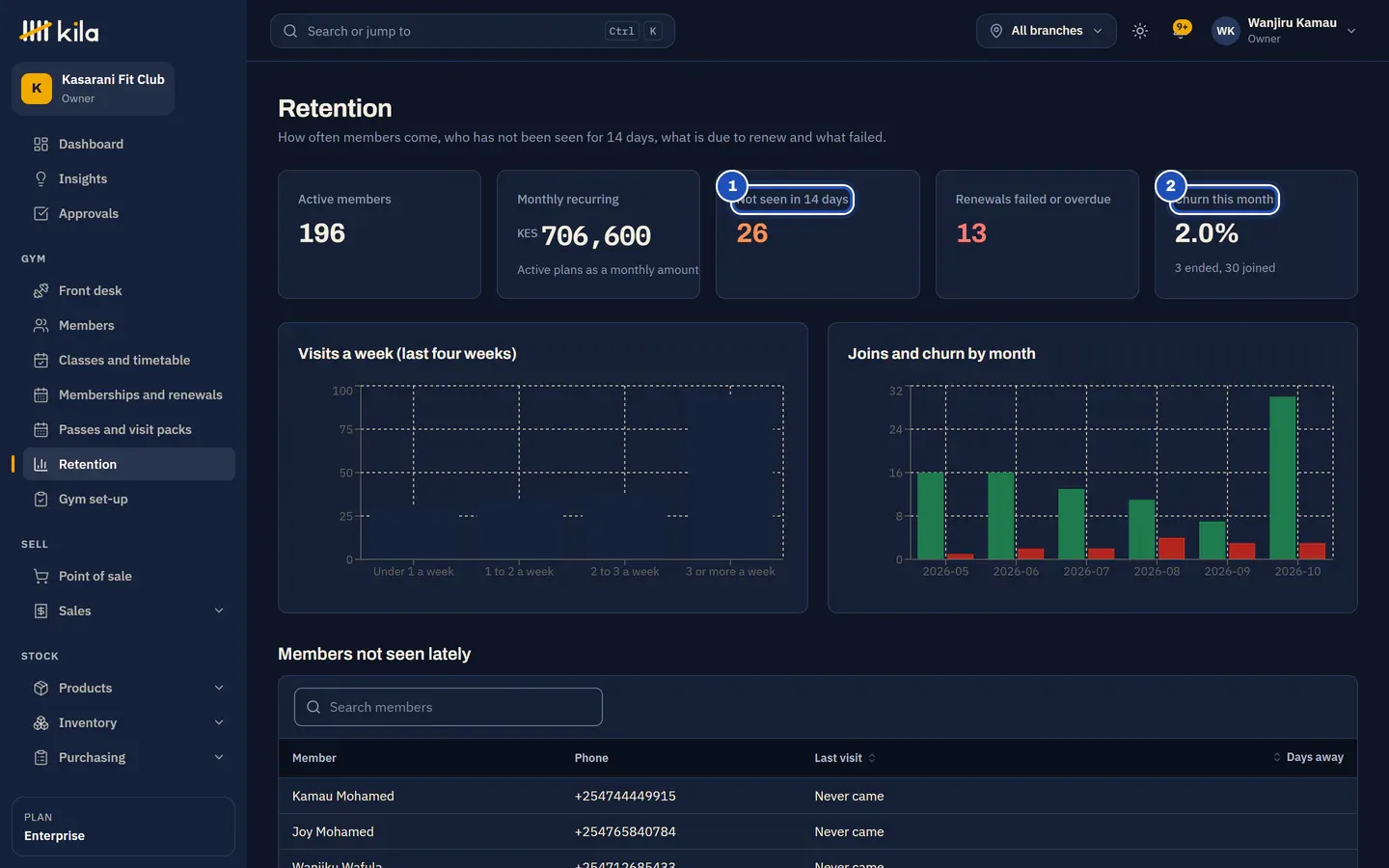
Task: Click the Insights lightbulb icon
Action: tap(41, 179)
